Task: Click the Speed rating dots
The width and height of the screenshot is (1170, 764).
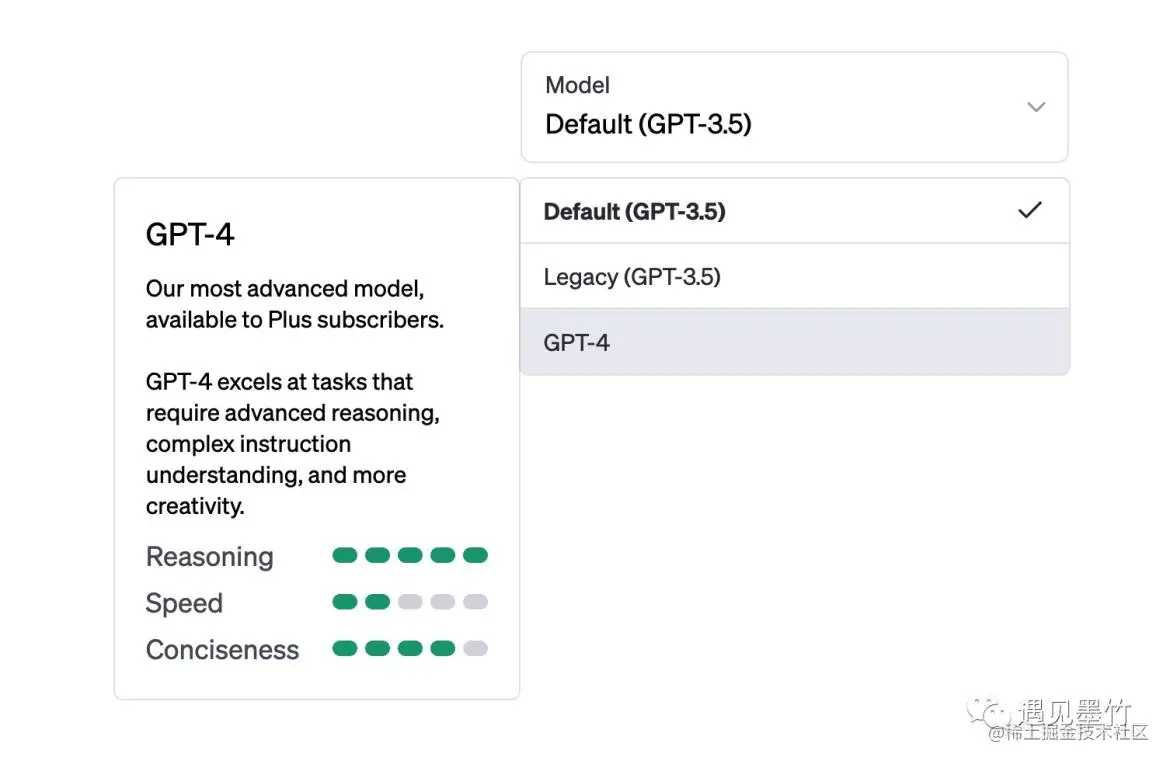Action: [410, 601]
